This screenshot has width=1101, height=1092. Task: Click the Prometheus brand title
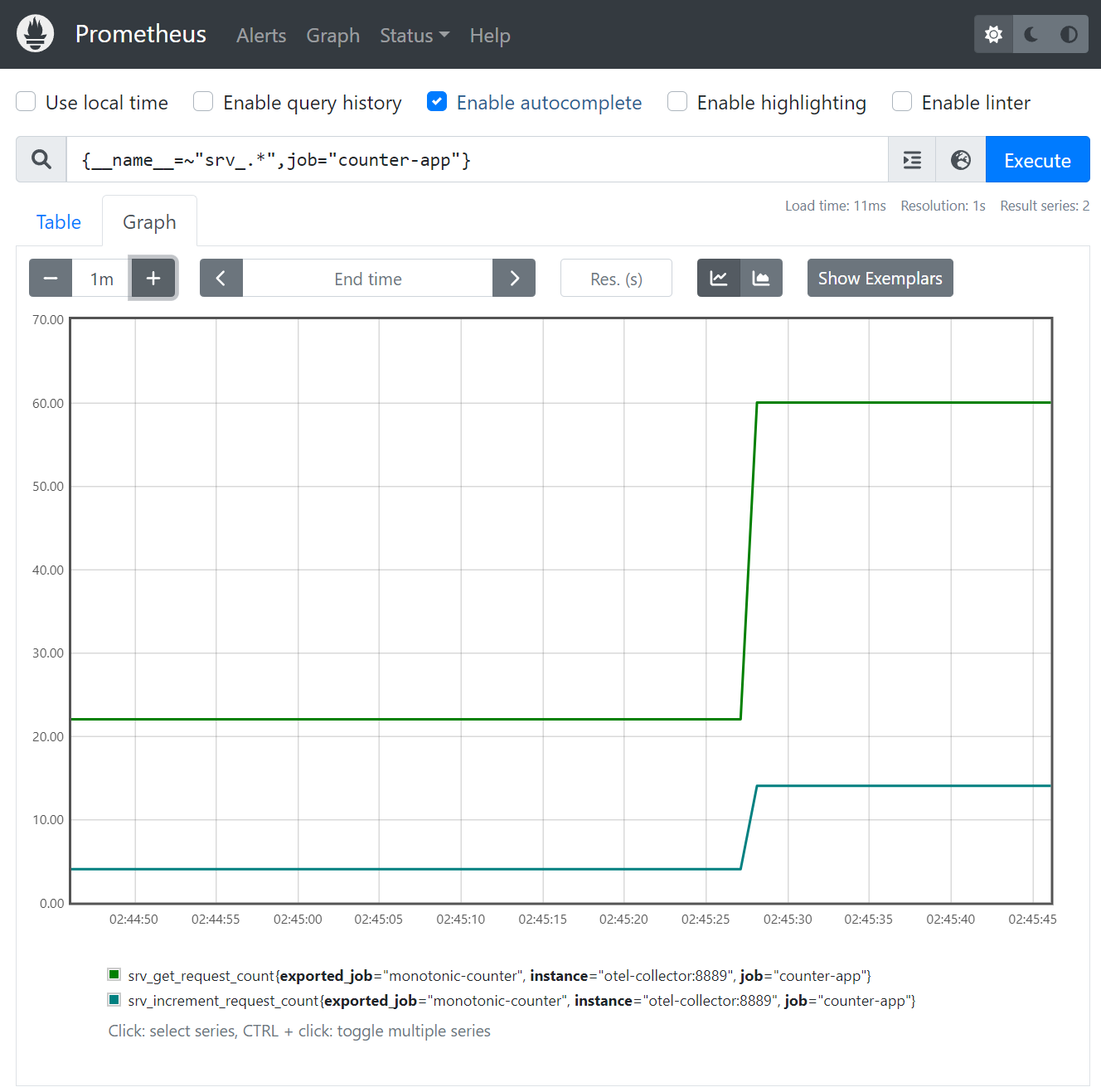pos(141,34)
